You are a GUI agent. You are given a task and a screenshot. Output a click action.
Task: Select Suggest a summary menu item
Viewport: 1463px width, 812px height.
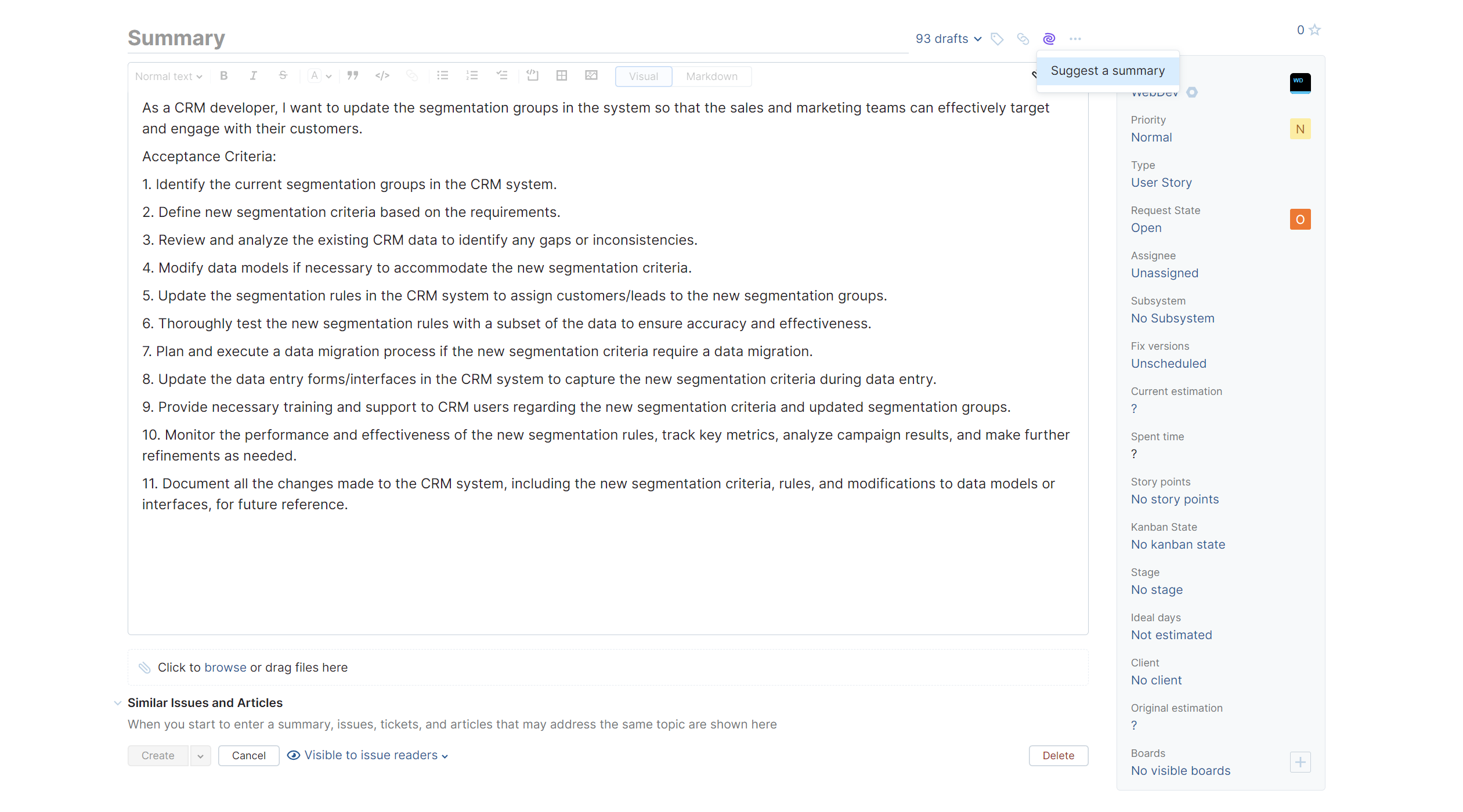tap(1107, 71)
